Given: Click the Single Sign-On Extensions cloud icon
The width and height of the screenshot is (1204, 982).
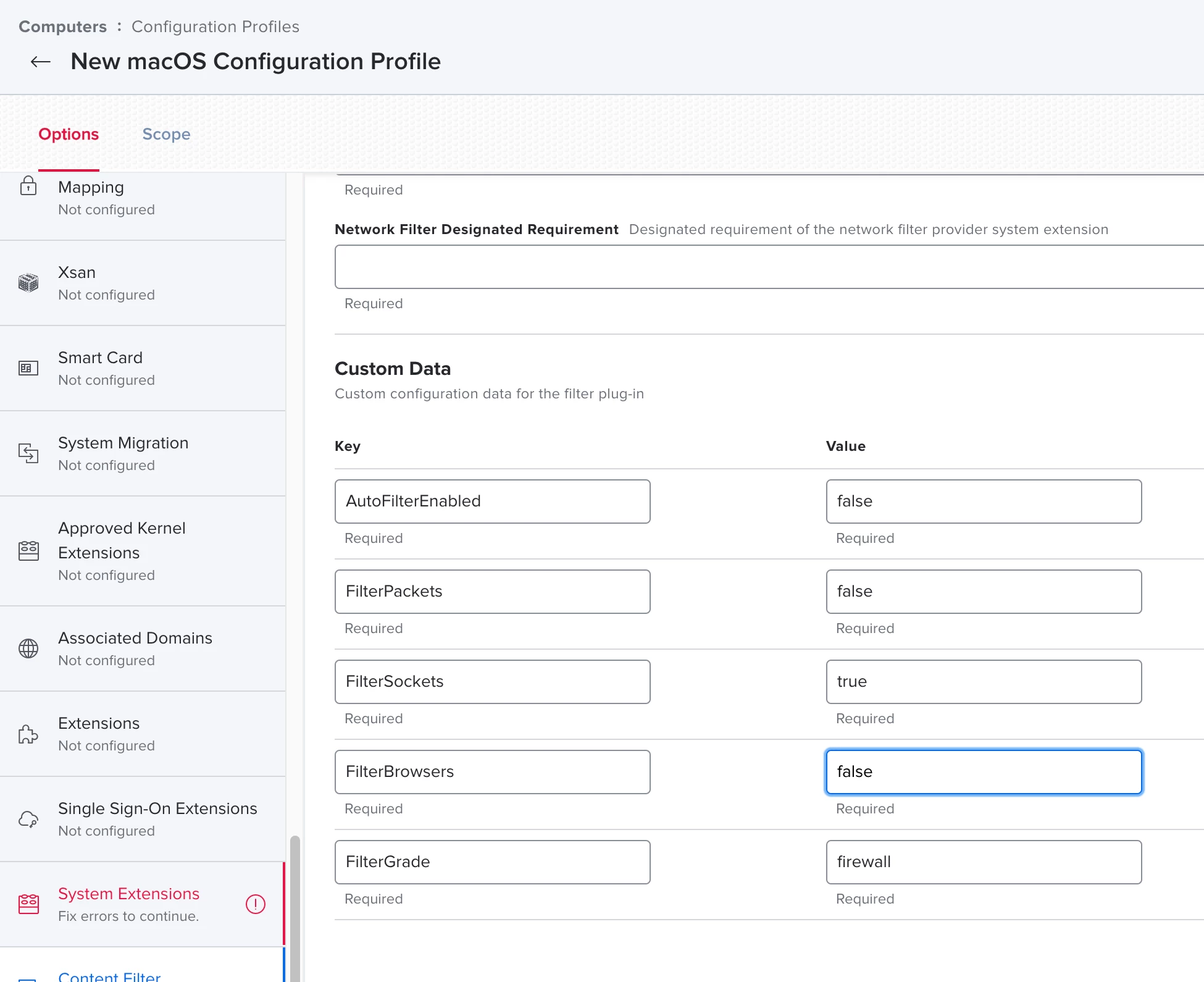Looking at the screenshot, I should point(28,819).
